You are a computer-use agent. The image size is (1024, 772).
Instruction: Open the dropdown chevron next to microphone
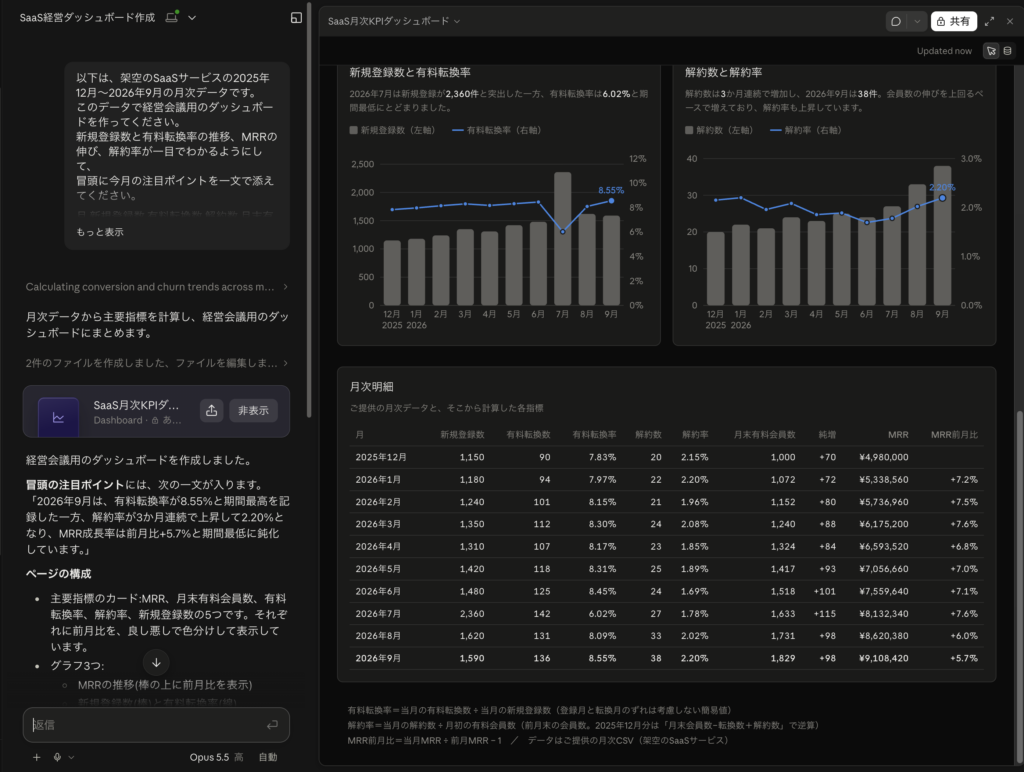pyautogui.click(x=71, y=757)
